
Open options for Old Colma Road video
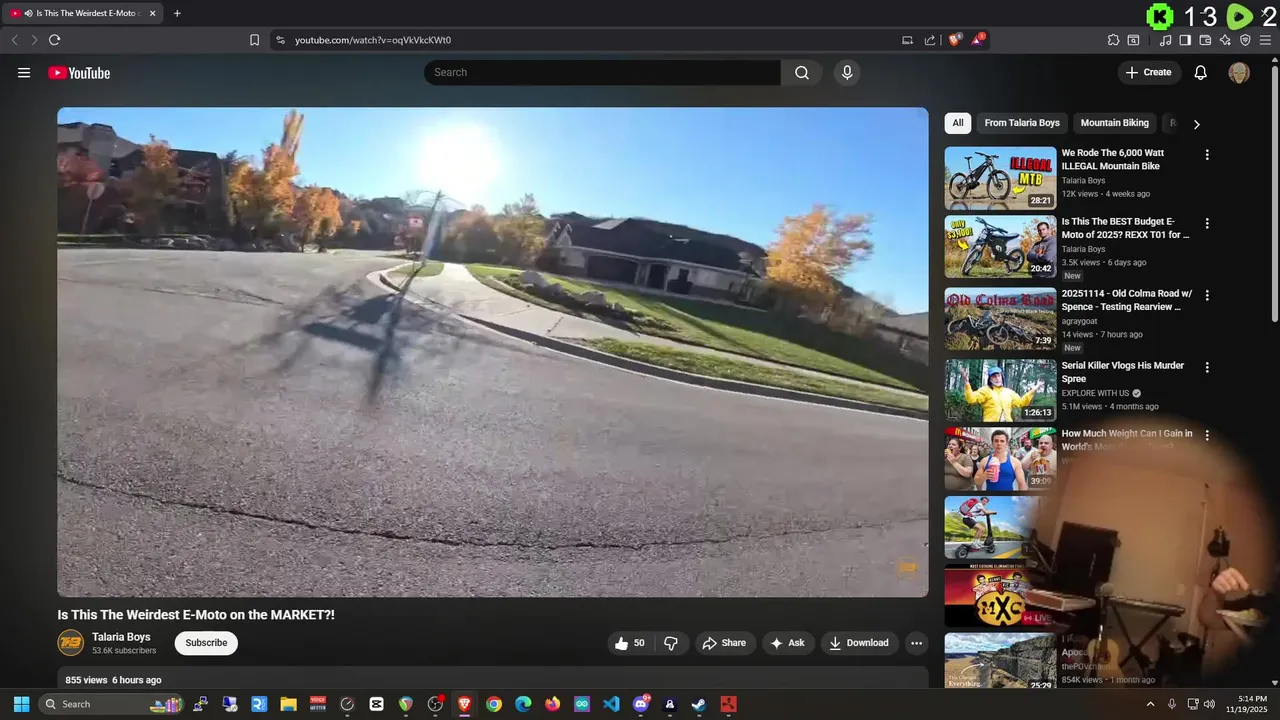click(1207, 295)
